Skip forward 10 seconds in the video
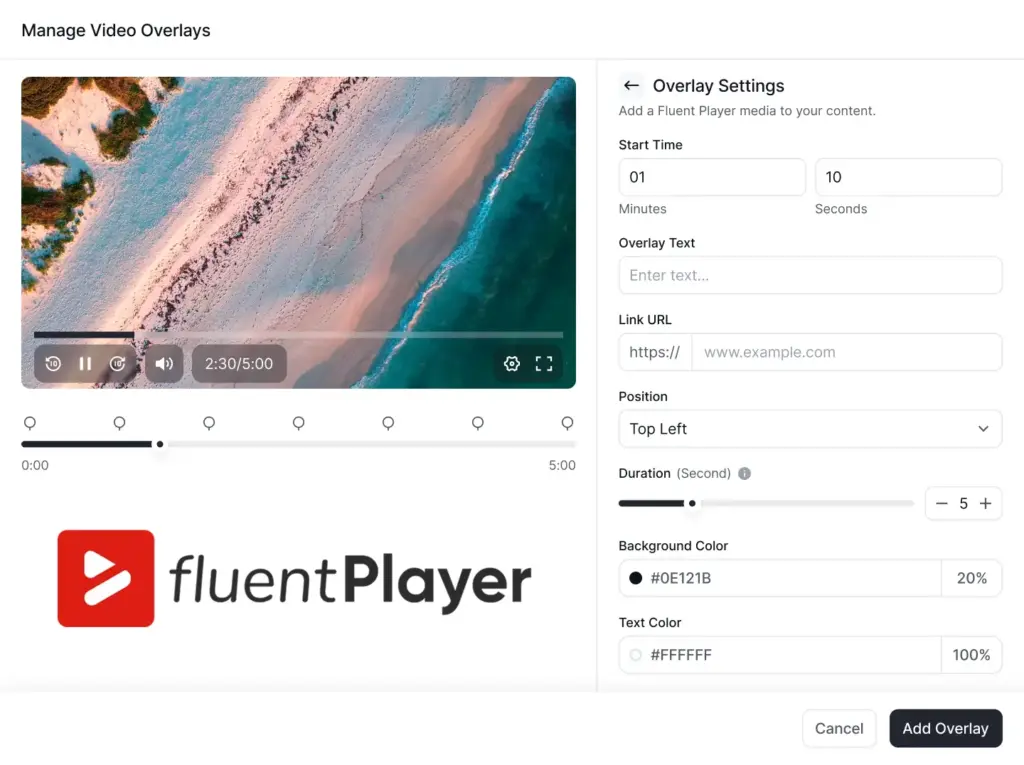The image size is (1024, 765). (118, 363)
